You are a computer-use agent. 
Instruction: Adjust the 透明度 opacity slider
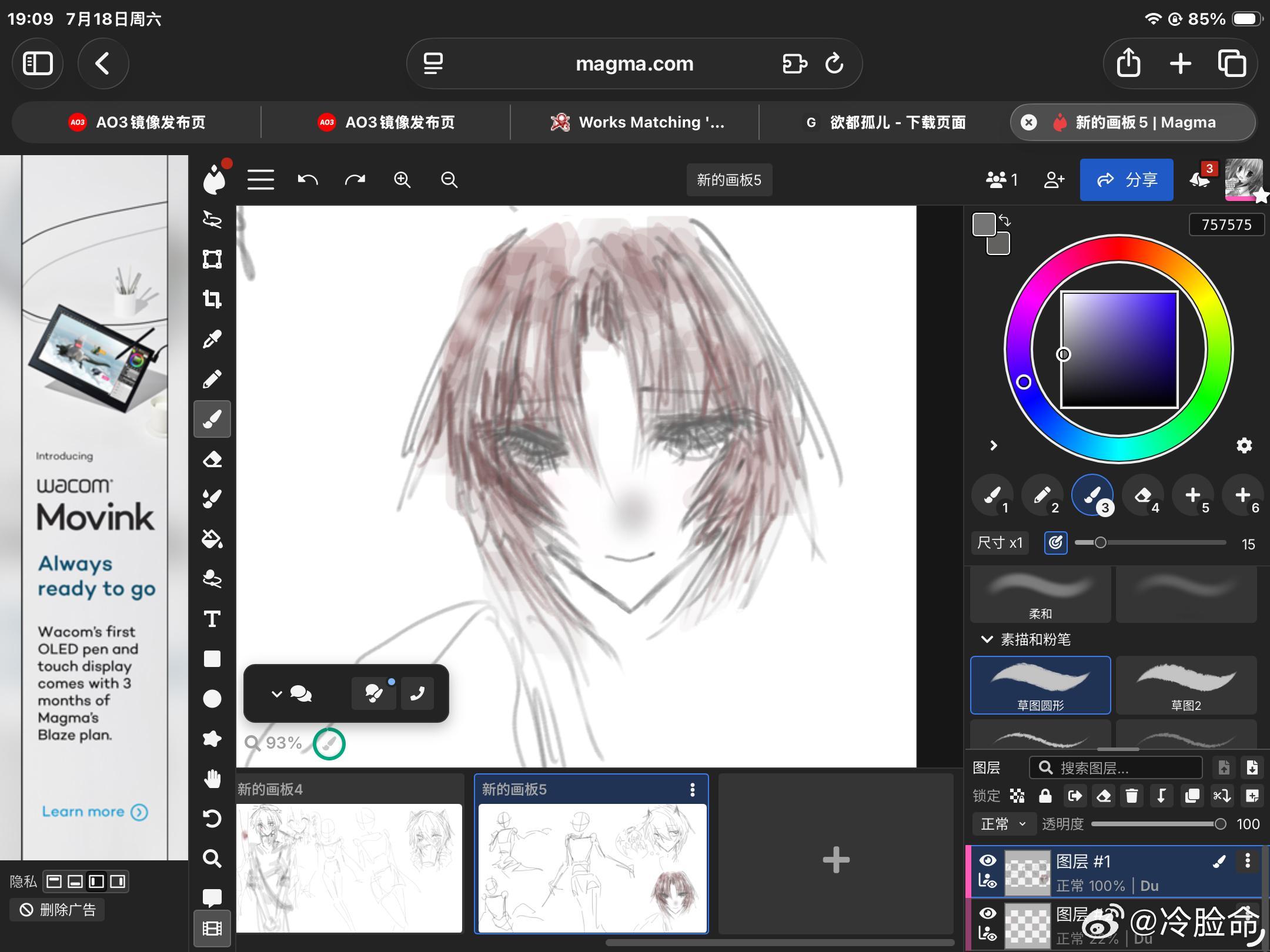point(1159,824)
